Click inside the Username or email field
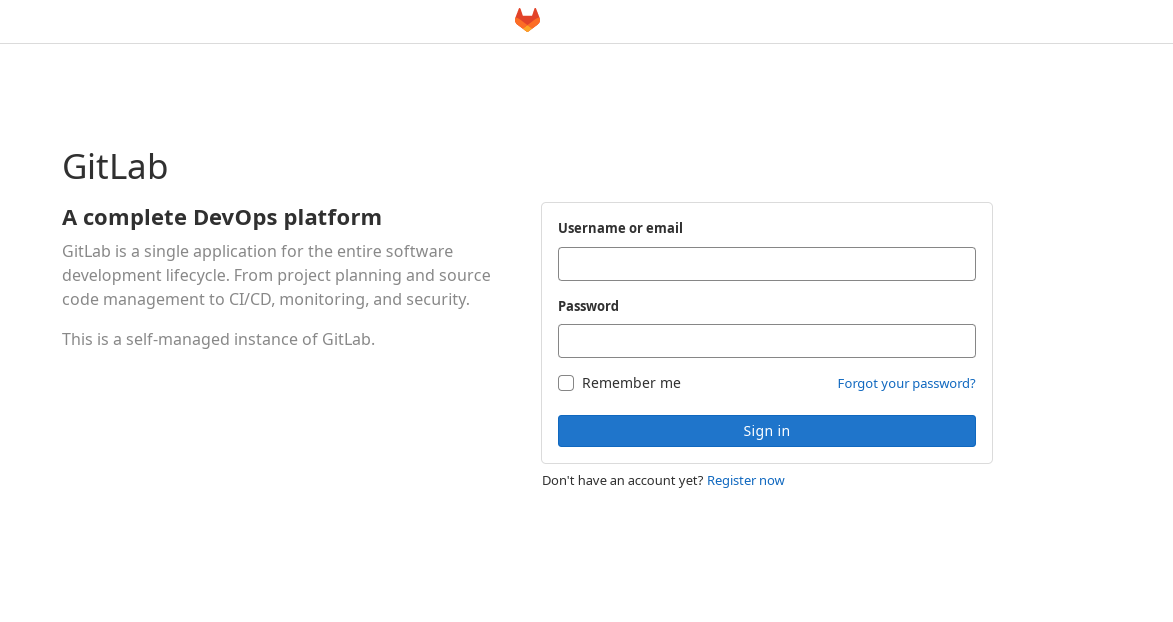 (766, 263)
